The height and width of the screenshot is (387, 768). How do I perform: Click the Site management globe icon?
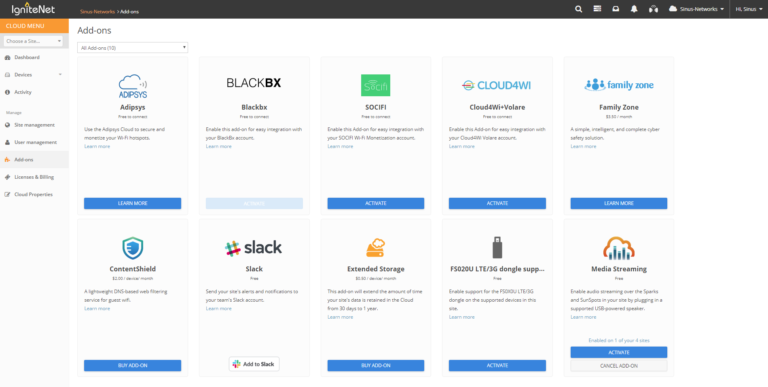pyautogui.click(x=7, y=125)
